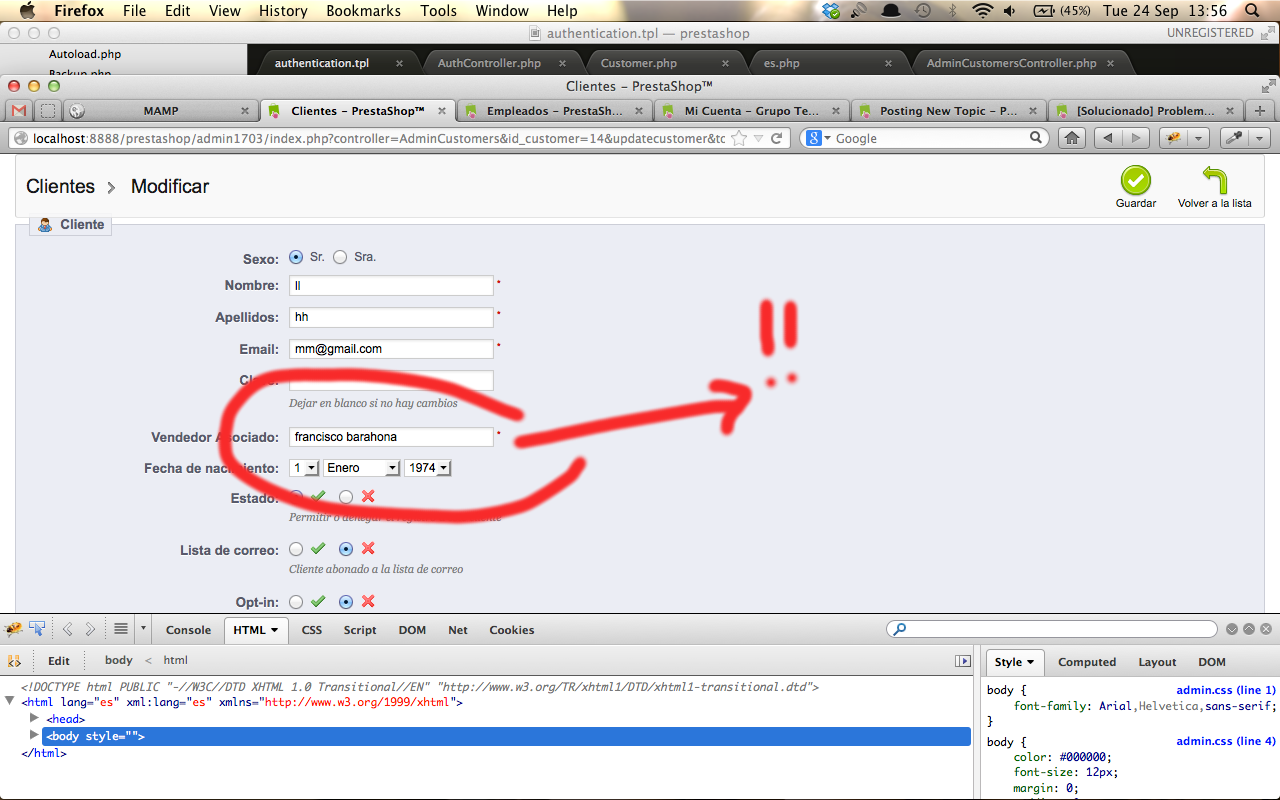The height and width of the screenshot is (800, 1280).
Task: Minimize the Firebug panel
Action: coord(1232,629)
